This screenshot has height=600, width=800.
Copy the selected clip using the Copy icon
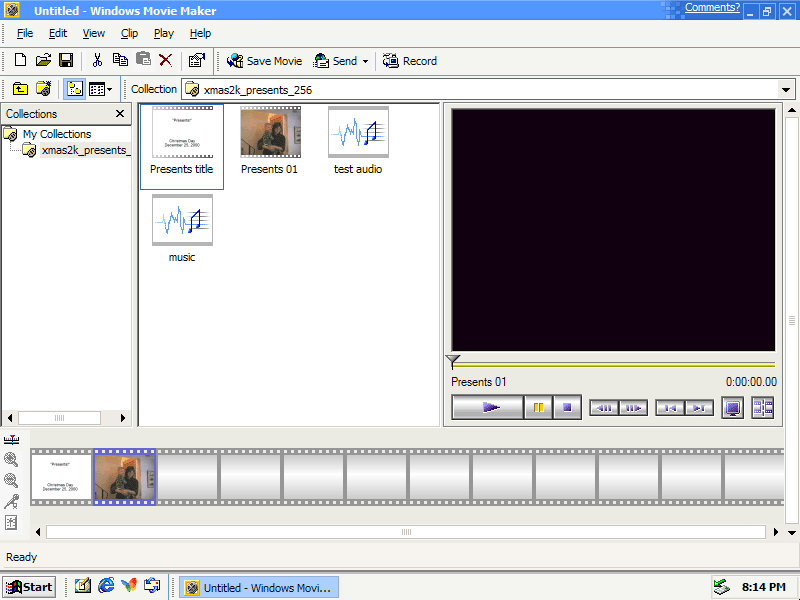[120, 60]
